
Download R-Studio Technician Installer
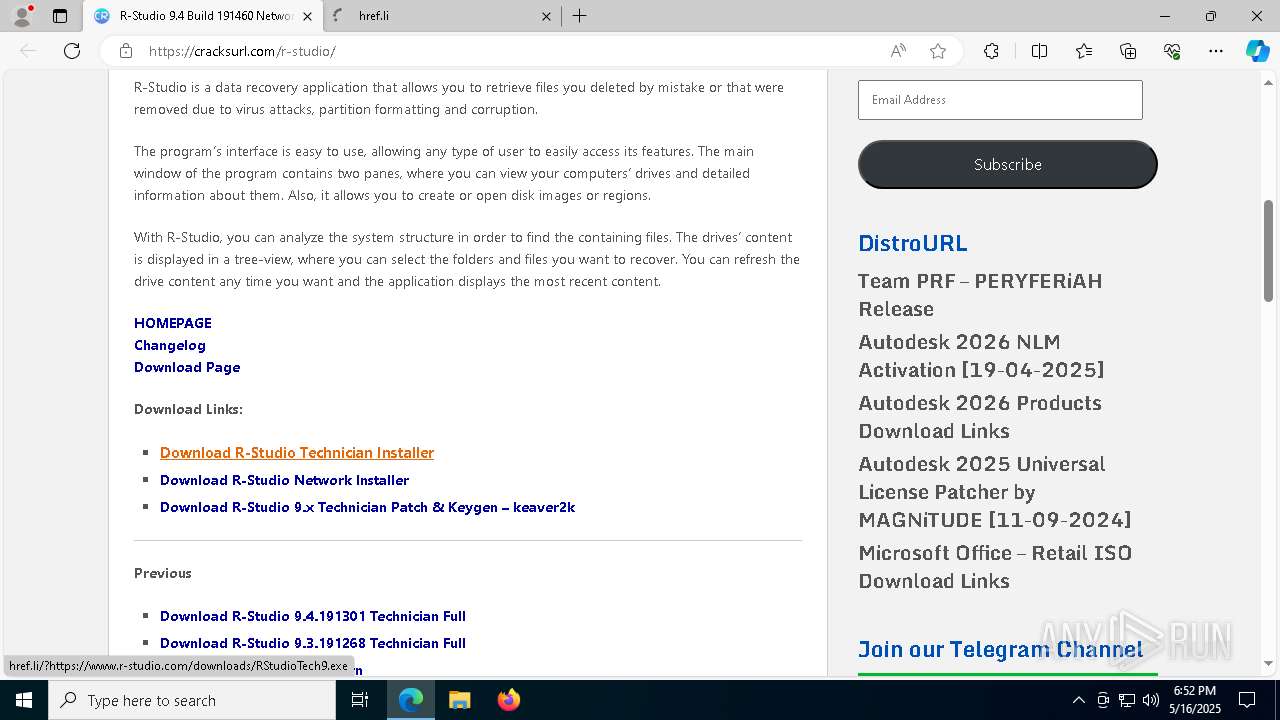pos(297,453)
